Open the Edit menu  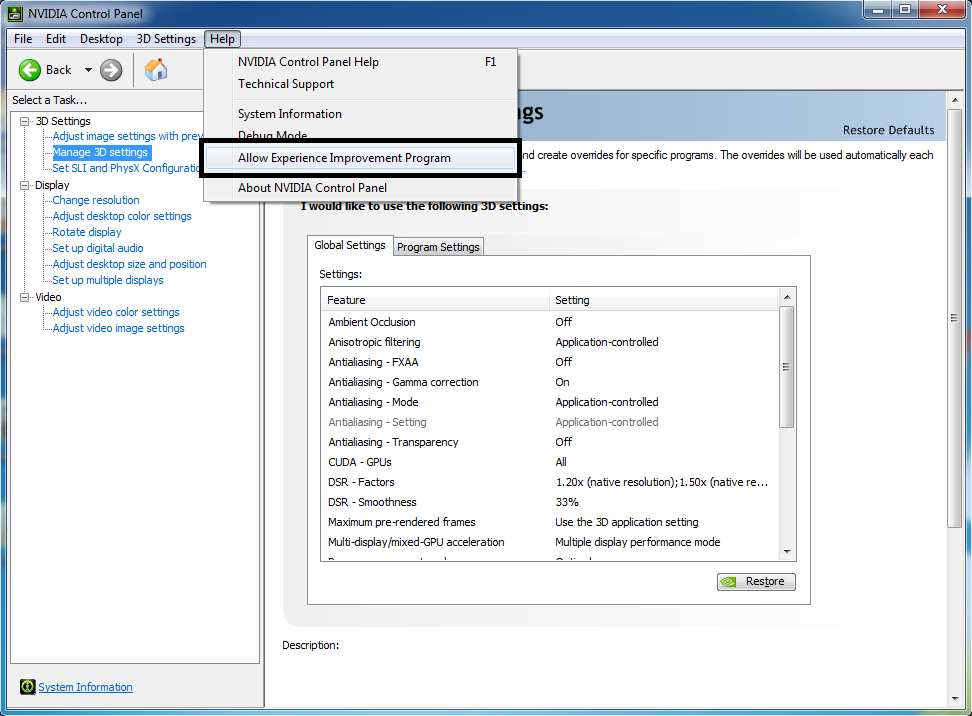tap(56, 39)
